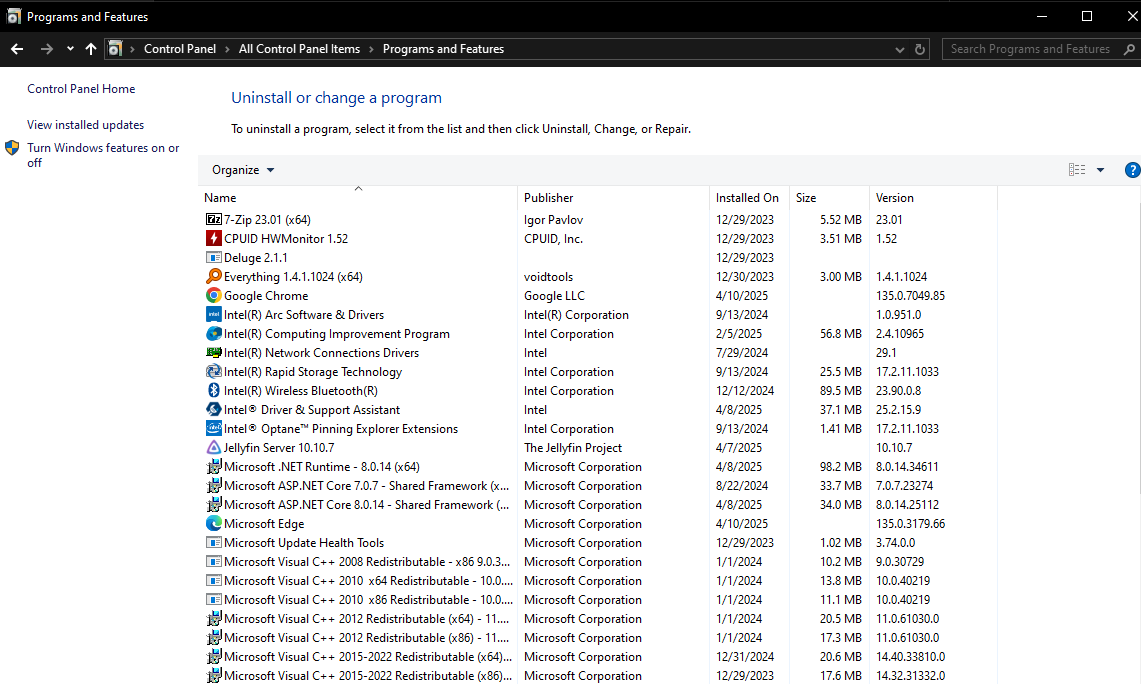Select the Microsoft Edge icon
The image size is (1141, 684).
click(213, 524)
